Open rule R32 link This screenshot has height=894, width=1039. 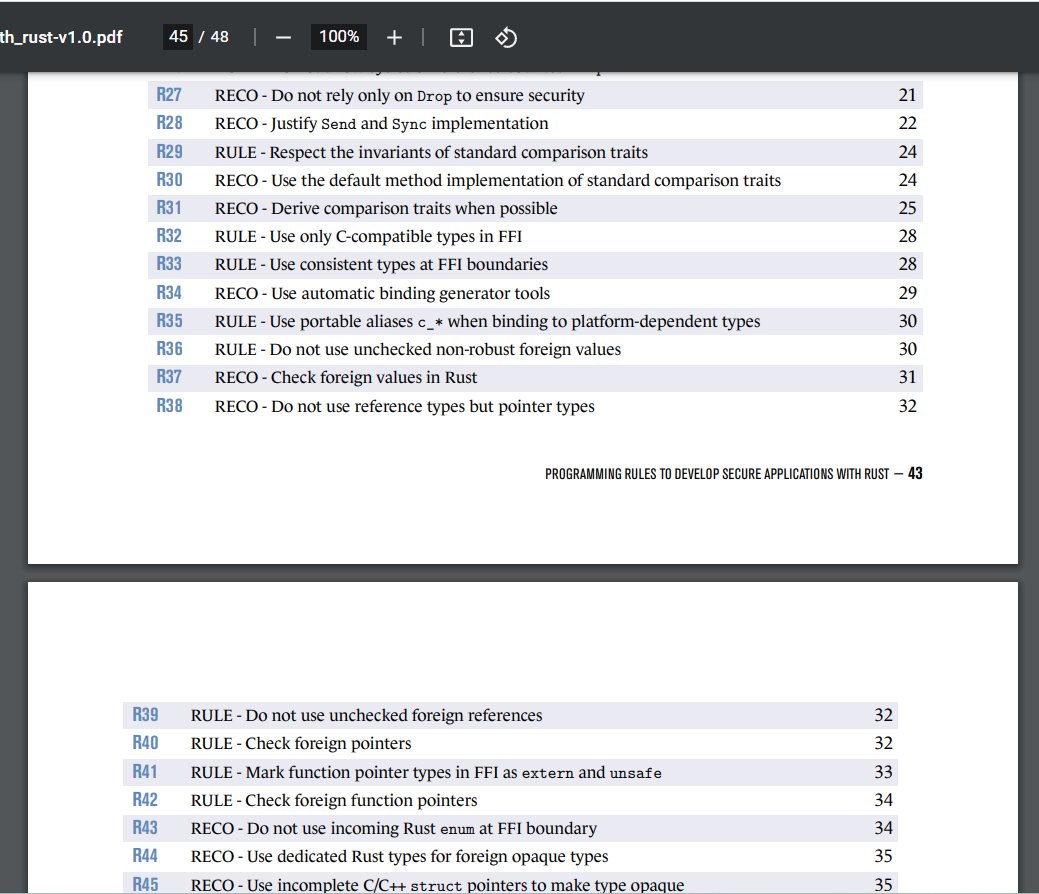(169, 236)
